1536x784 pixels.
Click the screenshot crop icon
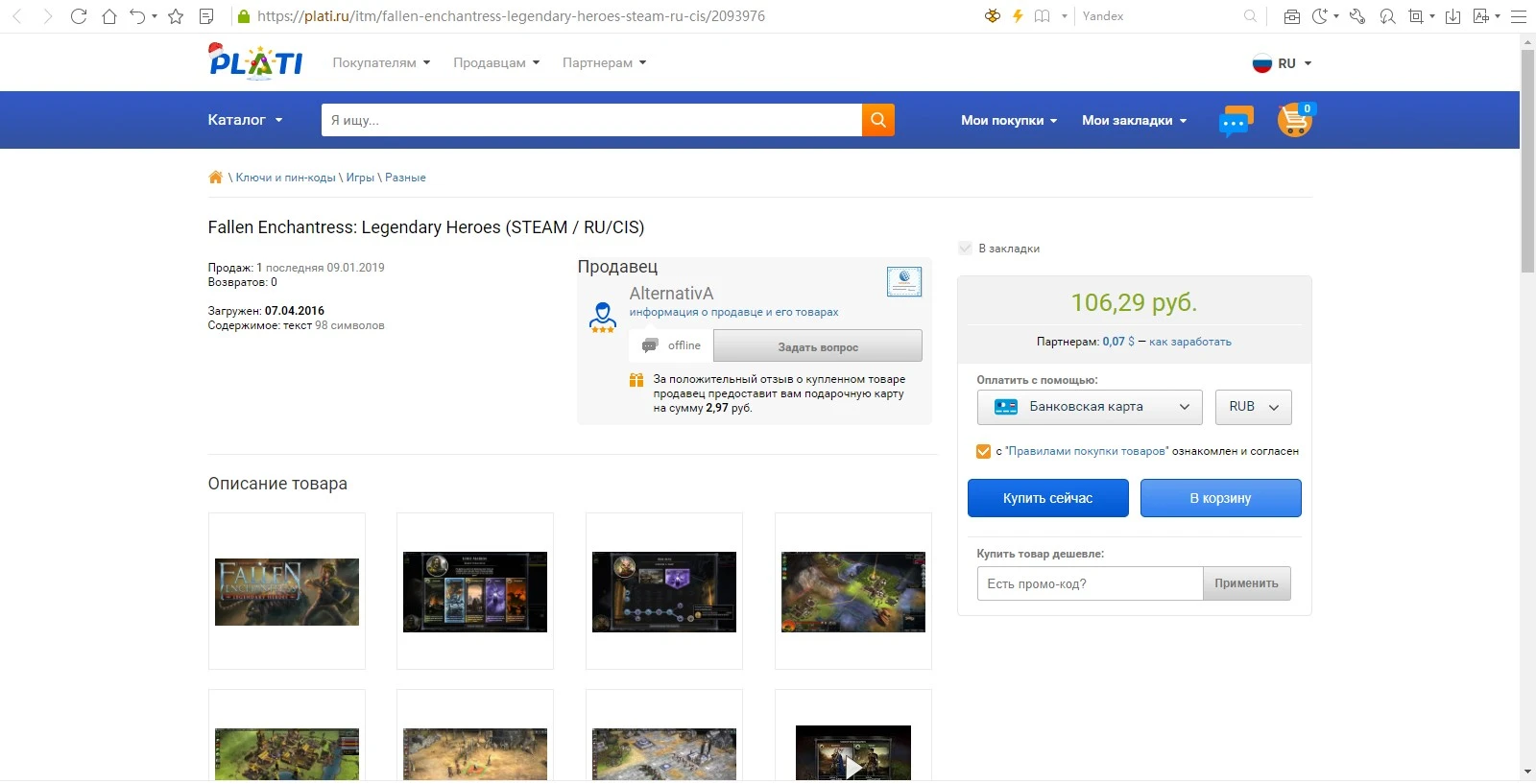click(1416, 16)
